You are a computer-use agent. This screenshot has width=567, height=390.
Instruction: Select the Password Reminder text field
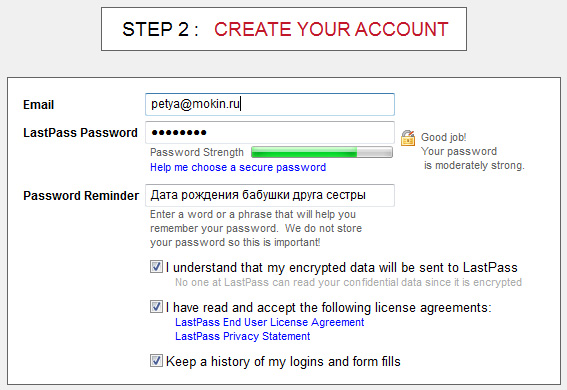tap(270, 195)
